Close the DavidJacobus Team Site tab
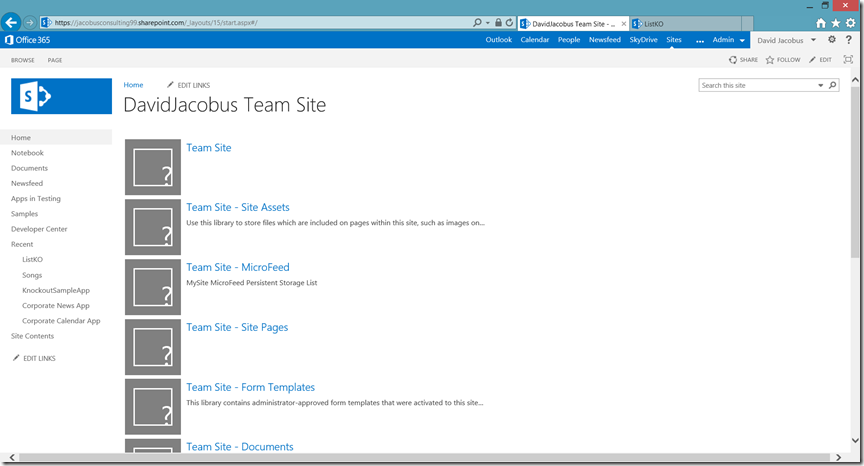The height and width of the screenshot is (466, 864). pyautogui.click(x=624, y=24)
